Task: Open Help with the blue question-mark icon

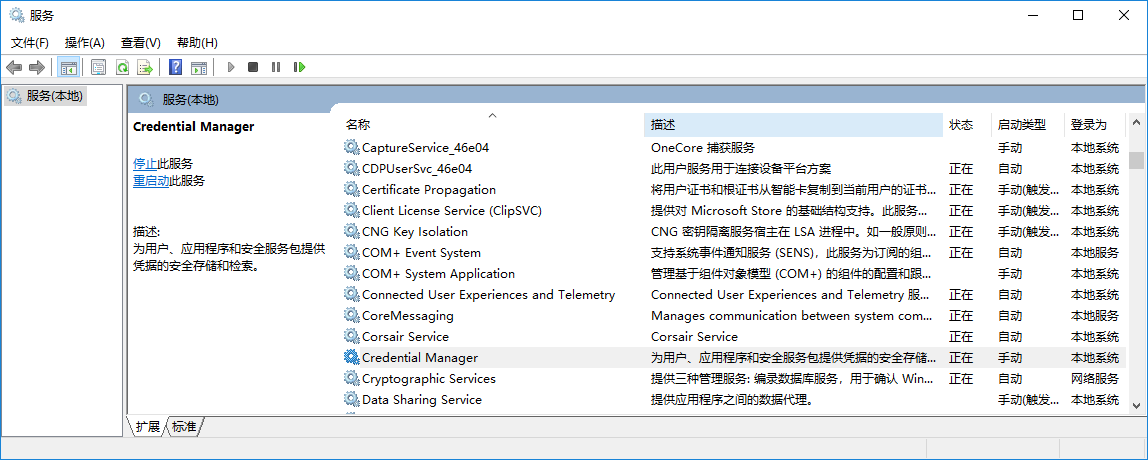Action: (x=176, y=67)
